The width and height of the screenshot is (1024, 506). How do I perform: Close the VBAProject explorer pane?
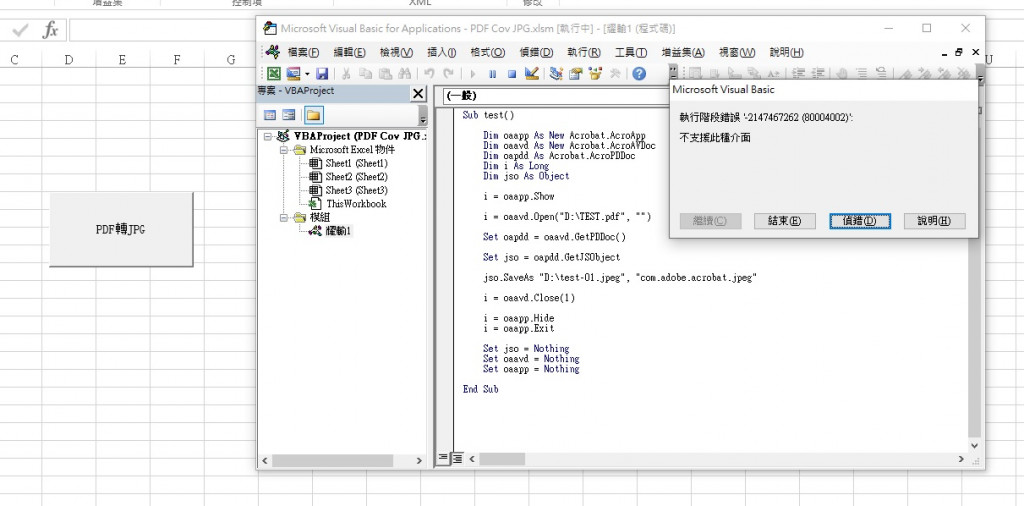click(x=418, y=94)
